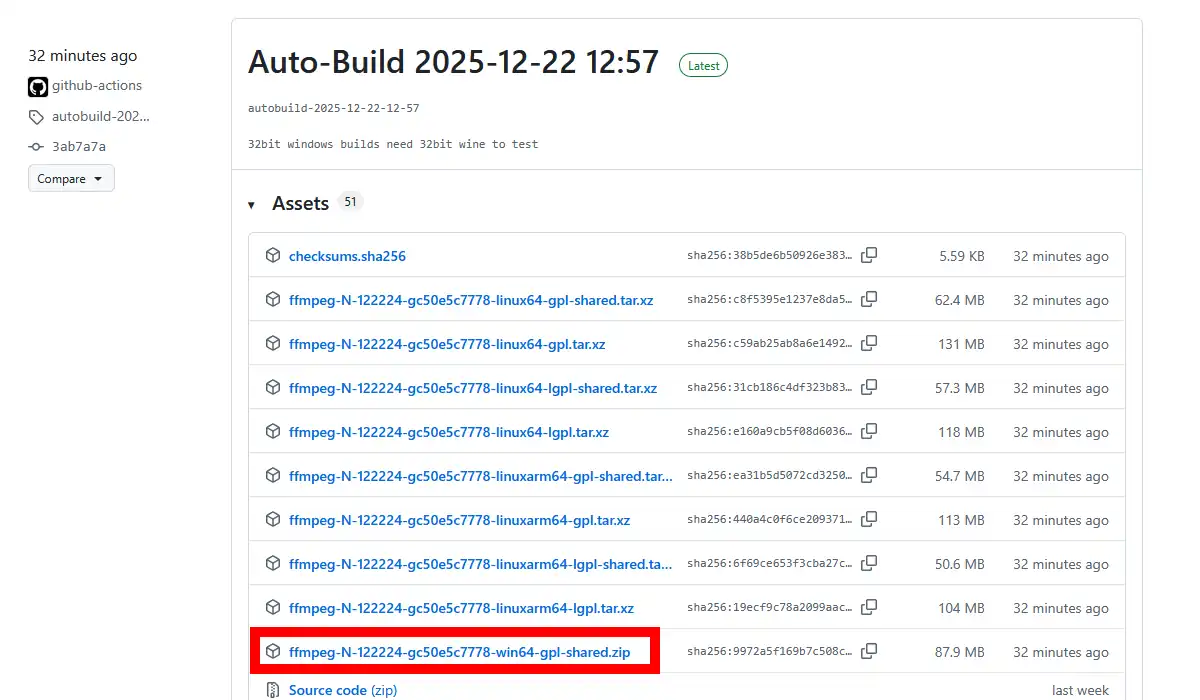Open the Compare dropdown
The height and width of the screenshot is (700, 1200).
click(71, 179)
